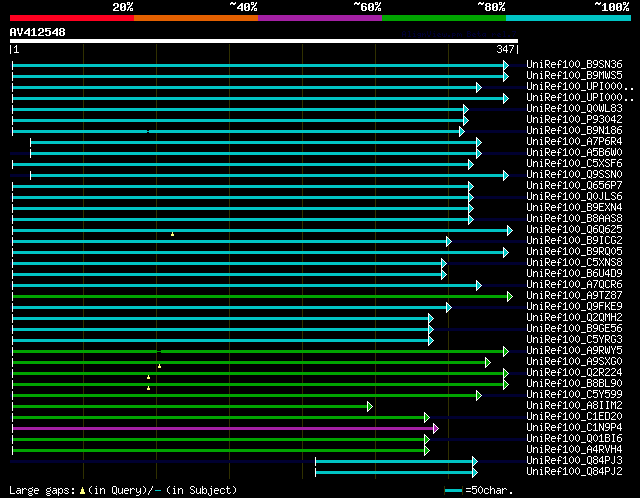Viewport: 640px width, 498px height.
Task: Click the yellow gap marker under the UniRef100_A9SXG0 bar
Action: [160, 366]
